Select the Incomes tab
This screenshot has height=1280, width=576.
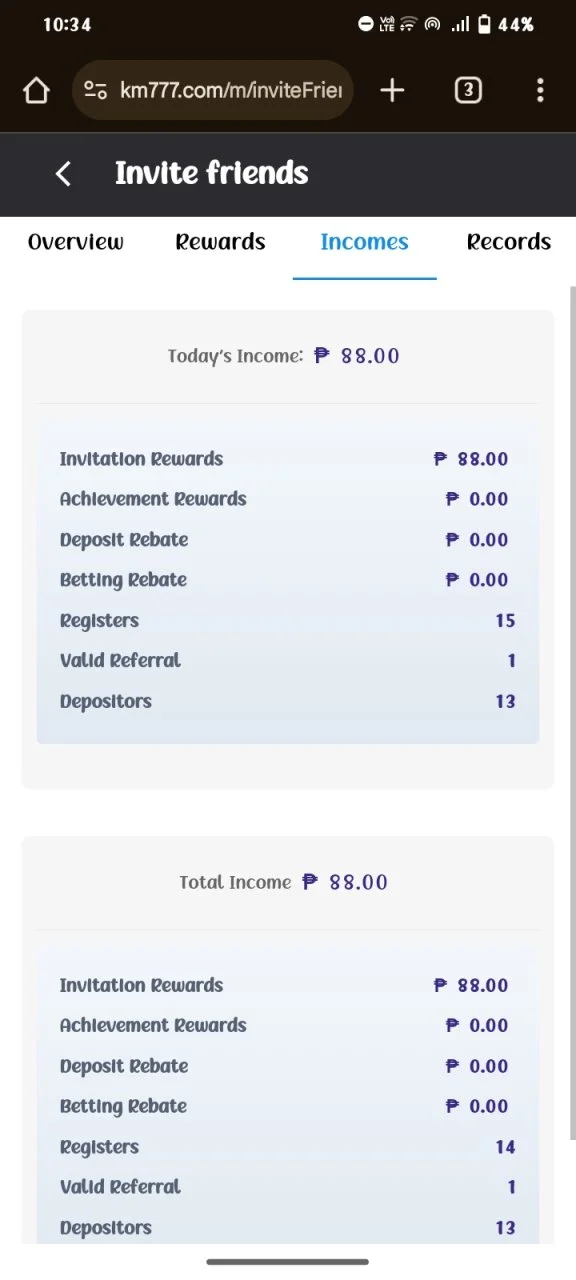(364, 242)
